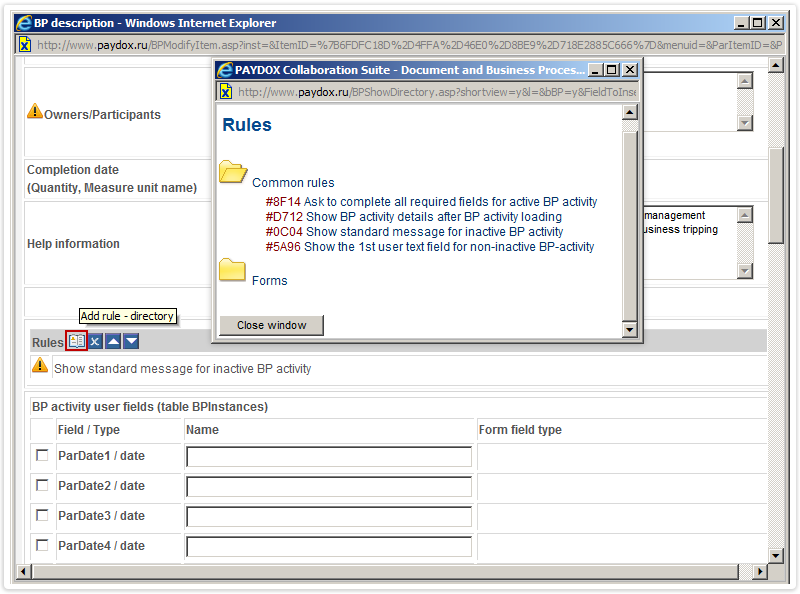The height and width of the screenshot is (594, 800).
Task: Open the Add rule directory book icon
Action: pos(77,341)
